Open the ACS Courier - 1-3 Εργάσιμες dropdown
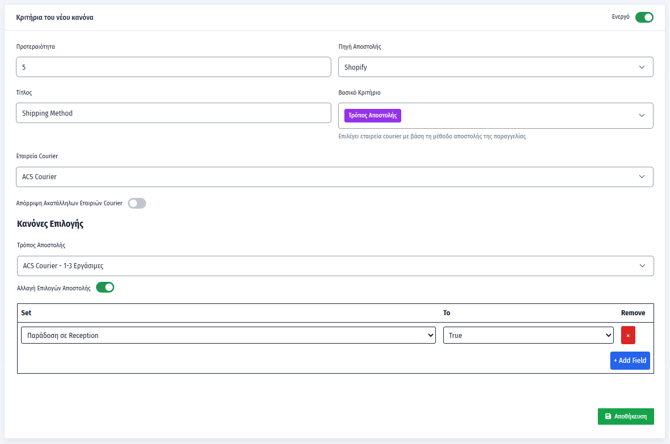The image size is (670, 444). click(335, 266)
